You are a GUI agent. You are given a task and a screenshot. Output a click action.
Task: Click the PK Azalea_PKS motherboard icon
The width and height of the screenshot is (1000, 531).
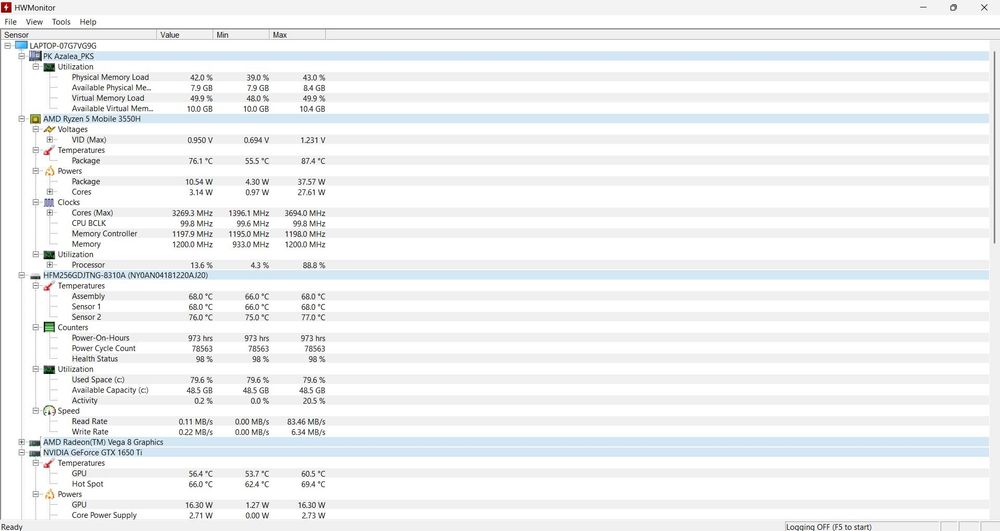pos(35,56)
